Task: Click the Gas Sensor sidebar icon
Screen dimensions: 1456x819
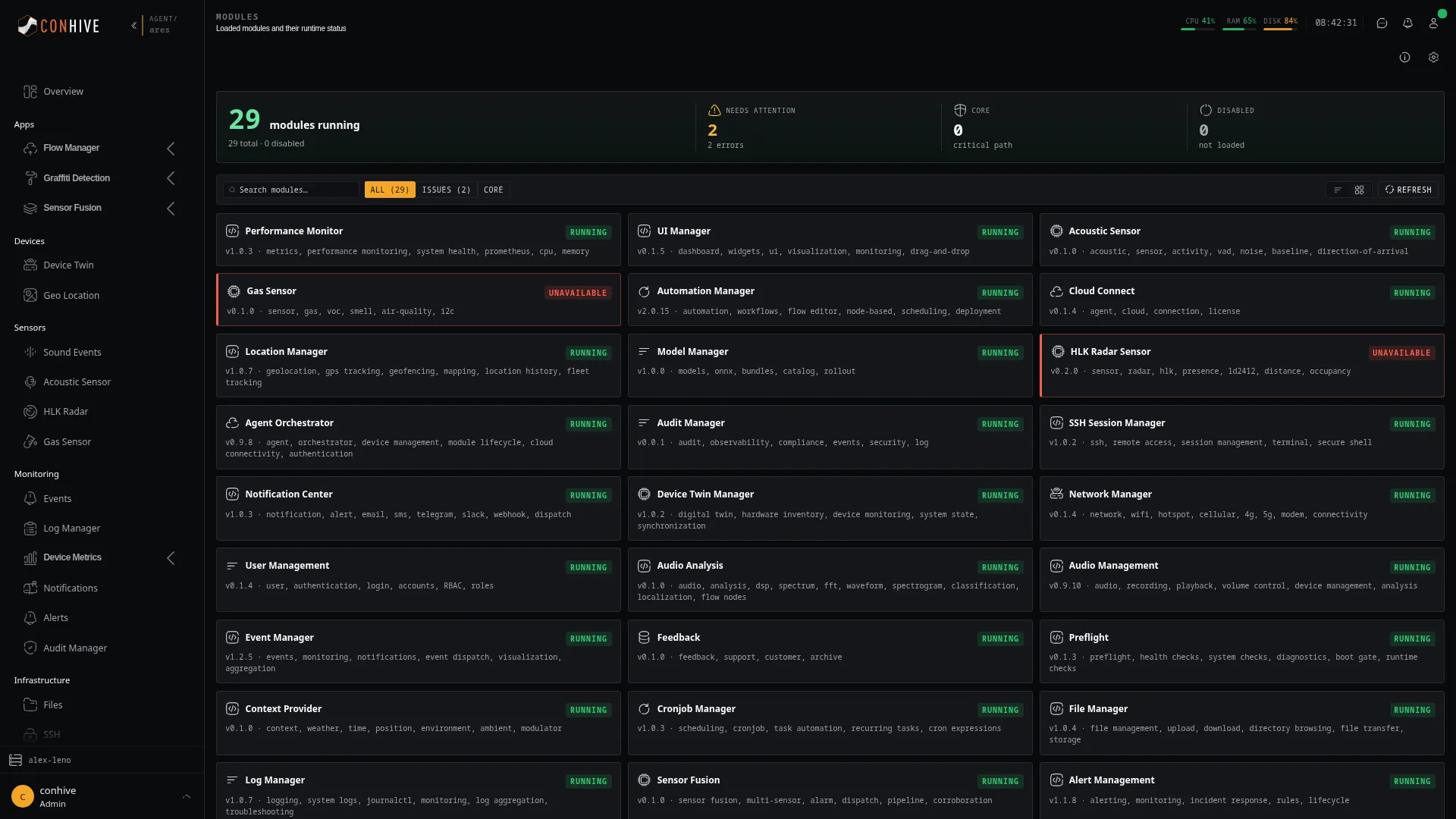Action: coord(30,441)
